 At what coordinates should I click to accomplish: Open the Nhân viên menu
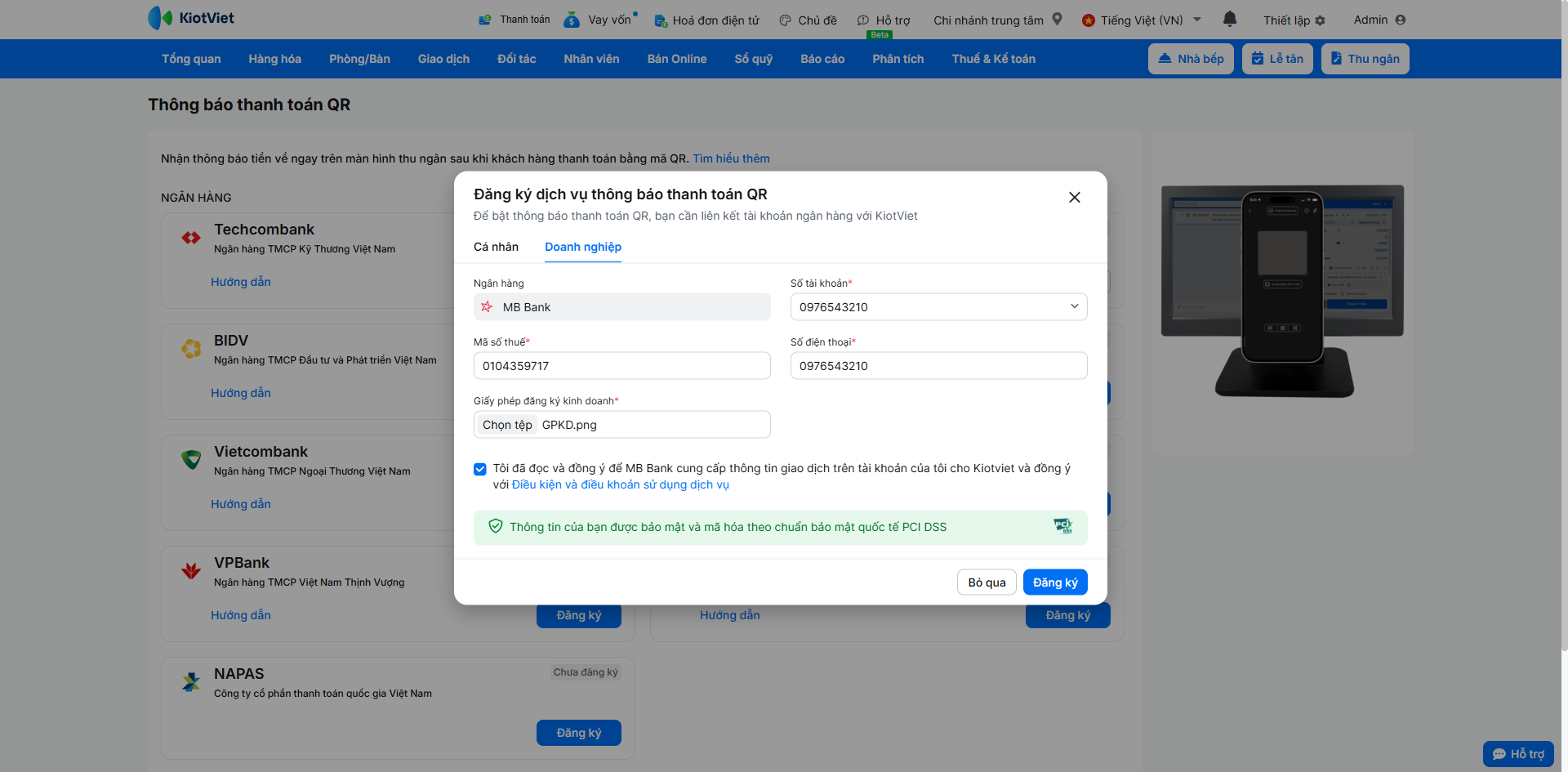coord(591,59)
